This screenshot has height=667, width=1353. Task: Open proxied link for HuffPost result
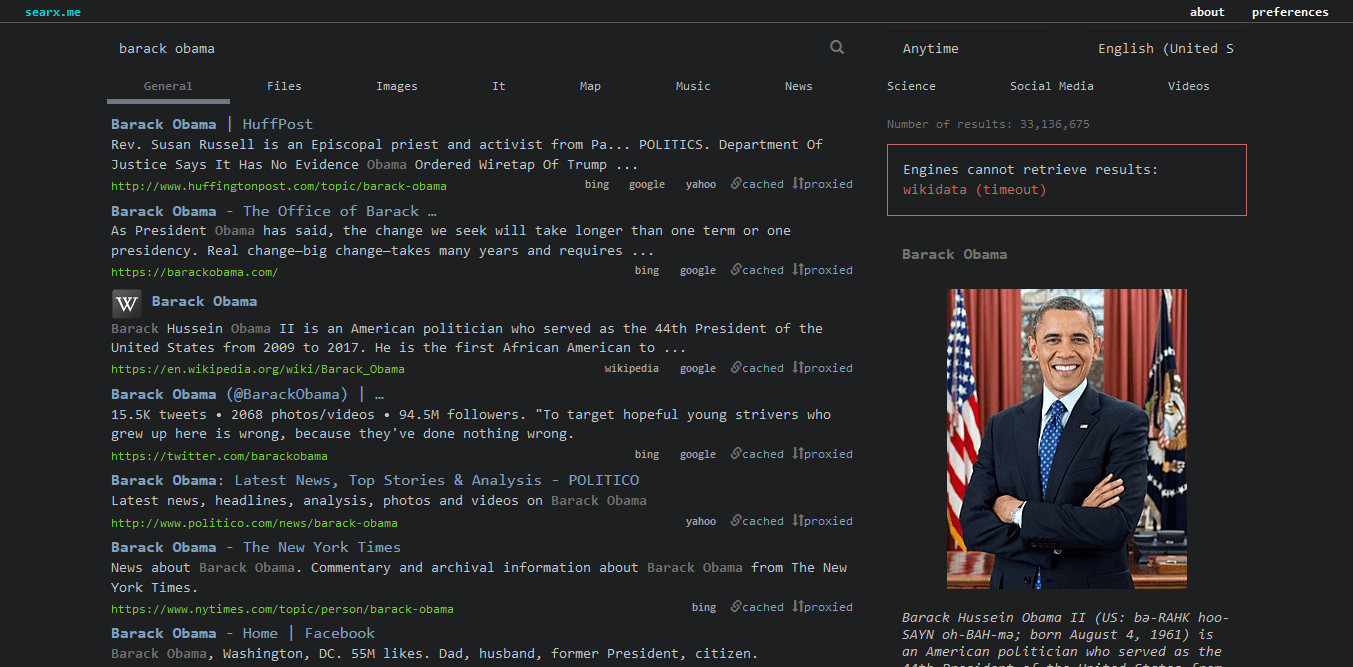pyautogui.click(x=822, y=184)
